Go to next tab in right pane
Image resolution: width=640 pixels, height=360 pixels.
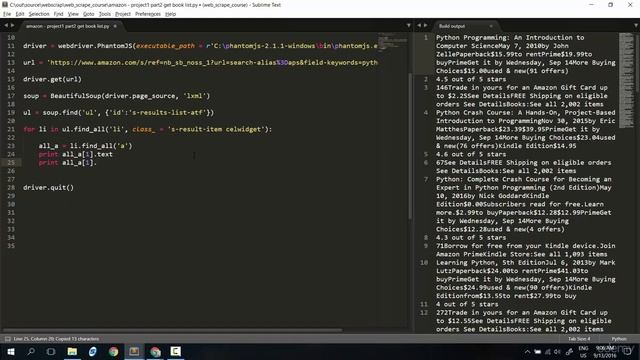coord(425,26)
